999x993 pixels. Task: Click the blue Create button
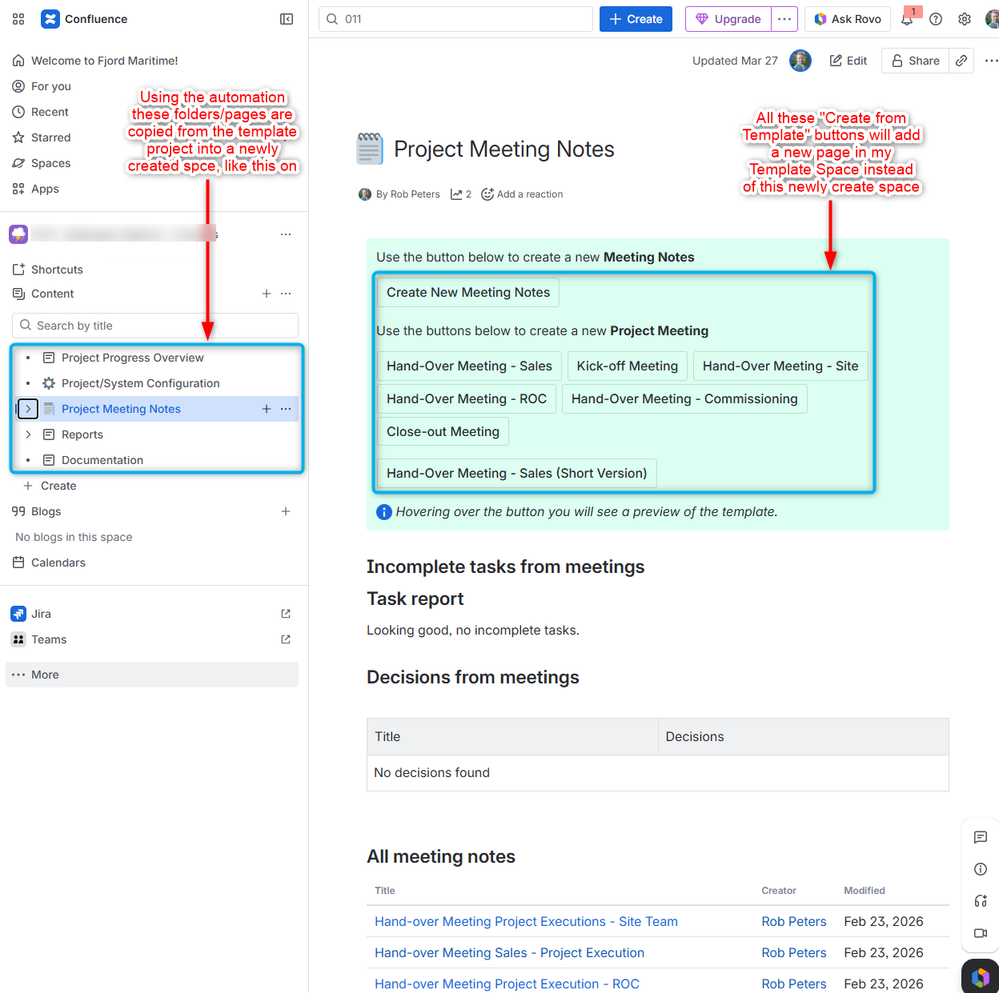[x=635, y=19]
